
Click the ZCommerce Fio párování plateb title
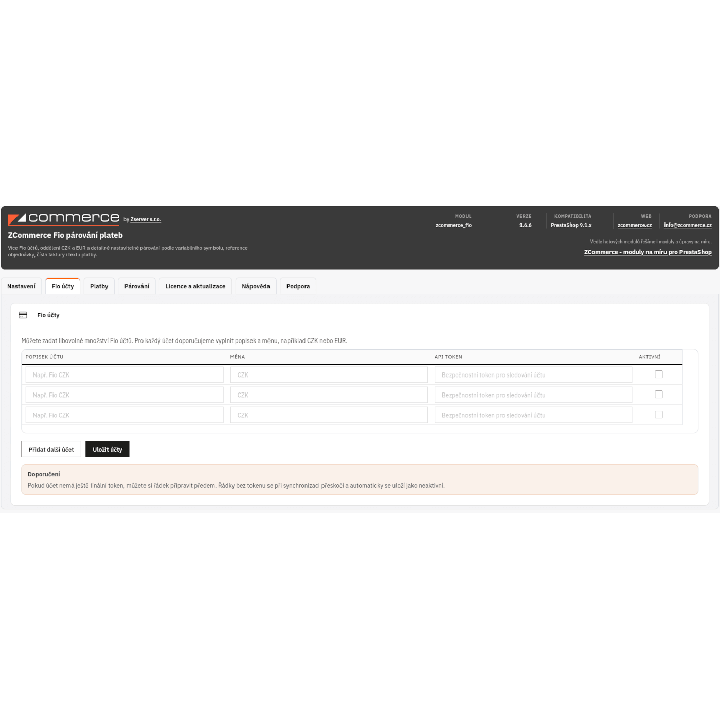click(65, 235)
